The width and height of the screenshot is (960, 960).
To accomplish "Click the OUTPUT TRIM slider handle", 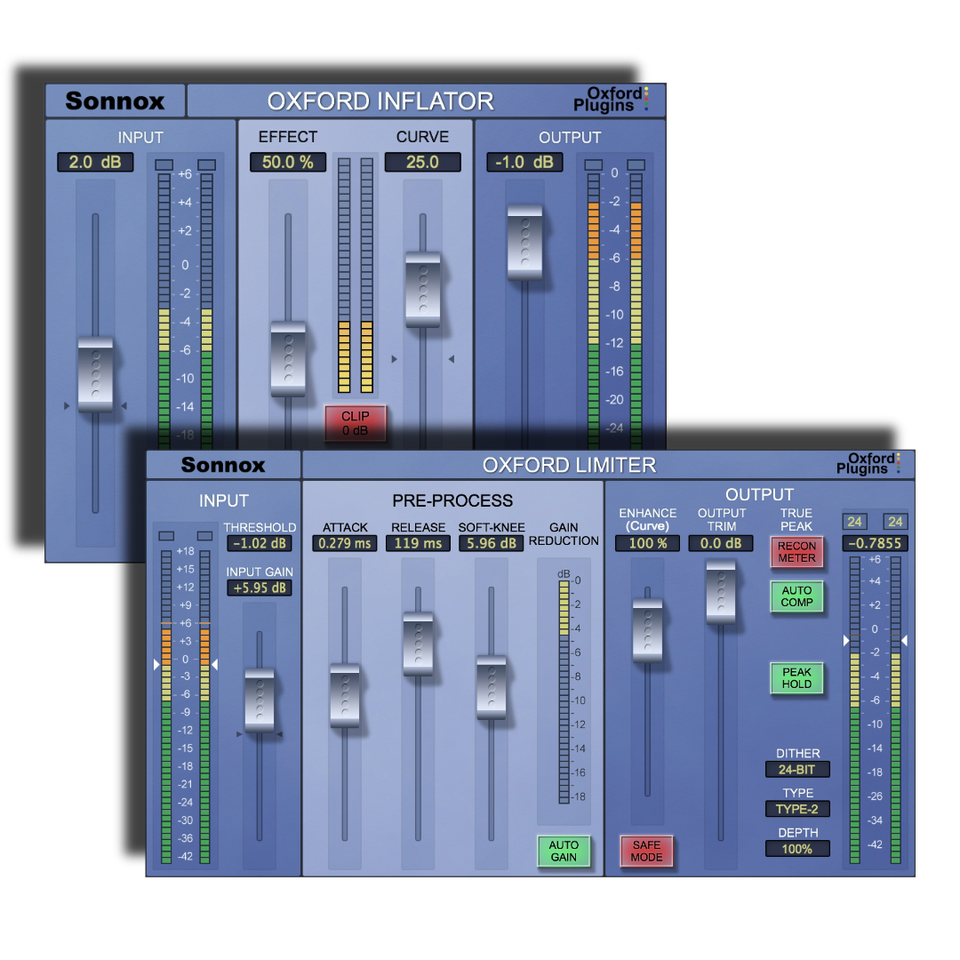I will pyautogui.click(x=720, y=592).
